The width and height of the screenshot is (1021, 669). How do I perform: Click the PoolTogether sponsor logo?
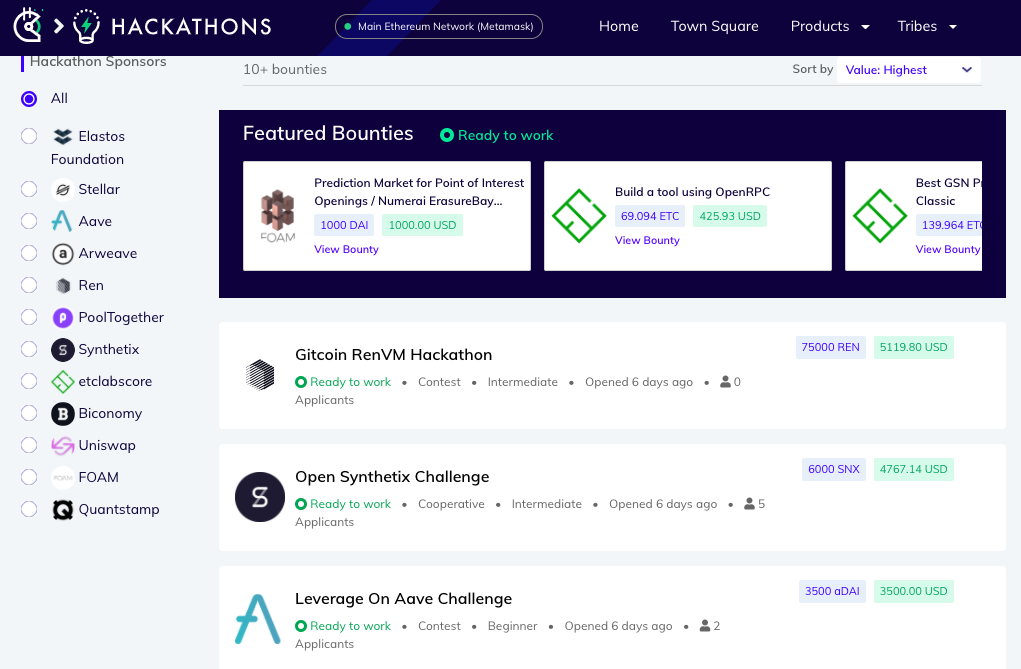click(63, 317)
